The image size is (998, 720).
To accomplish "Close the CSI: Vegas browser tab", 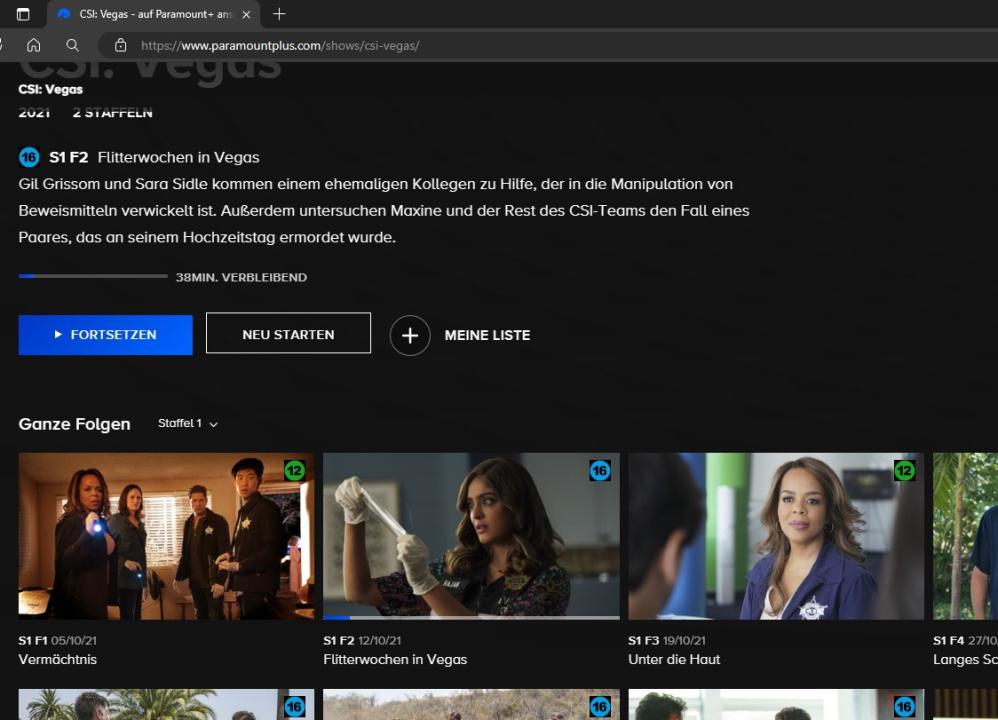I will (x=246, y=14).
